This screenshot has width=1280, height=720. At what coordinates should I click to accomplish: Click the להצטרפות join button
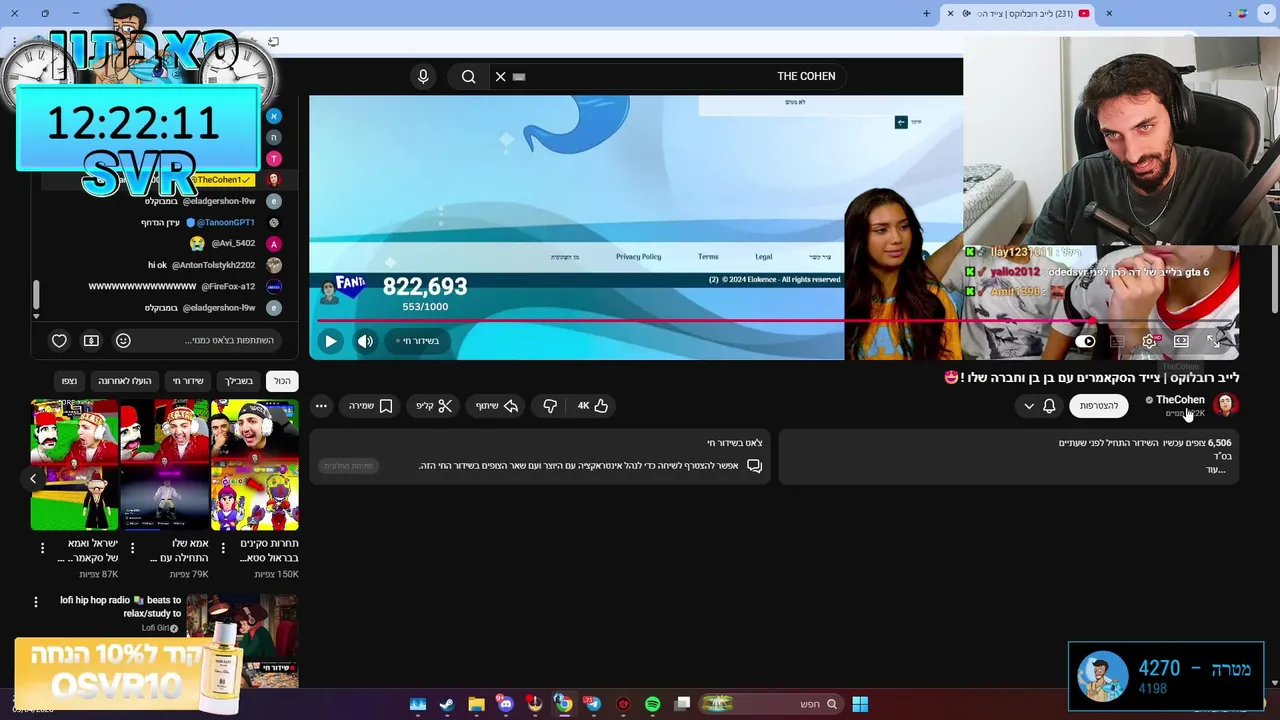tap(1099, 405)
